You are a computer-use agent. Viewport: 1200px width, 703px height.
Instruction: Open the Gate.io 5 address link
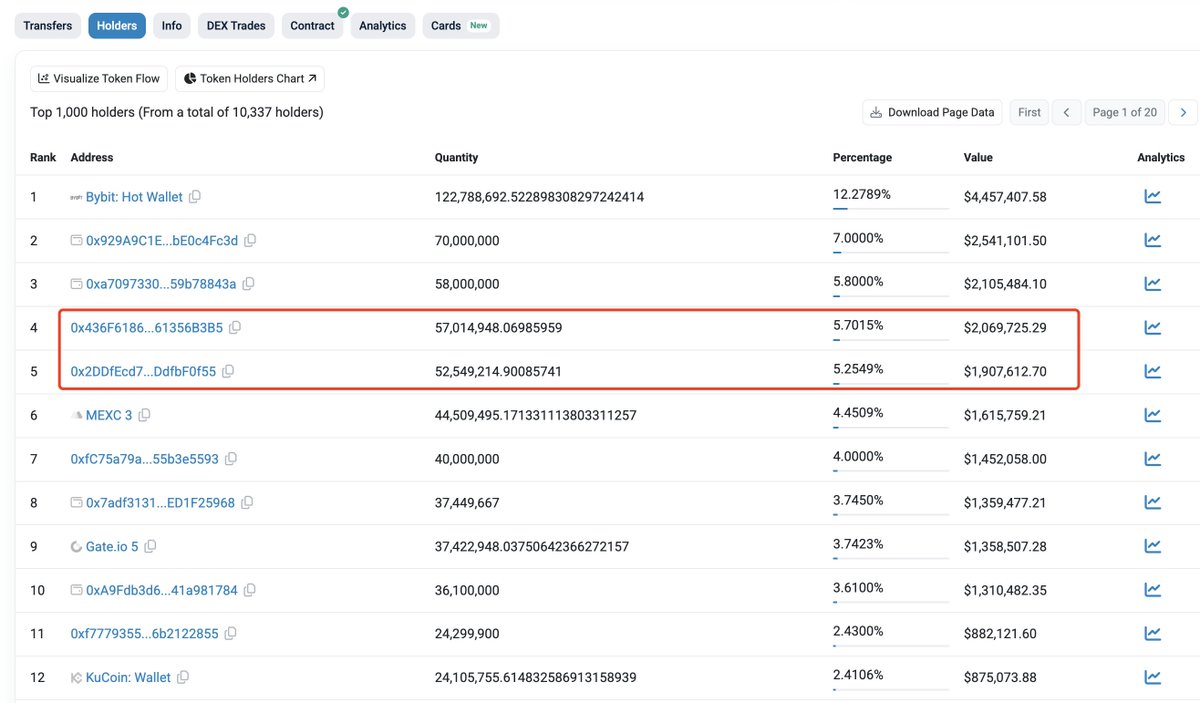pos(112,547)
